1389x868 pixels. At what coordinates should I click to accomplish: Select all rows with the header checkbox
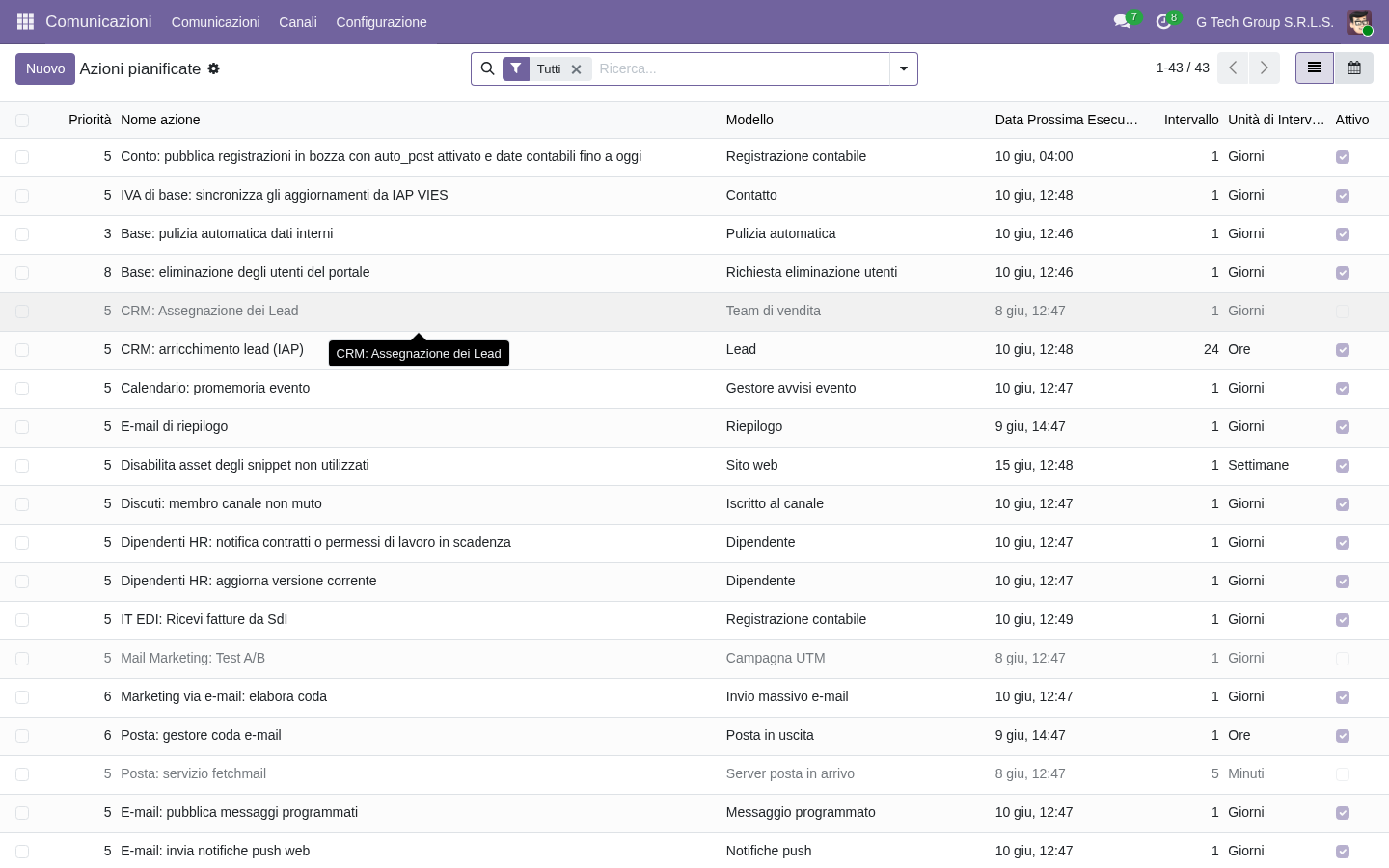[22, 121]
